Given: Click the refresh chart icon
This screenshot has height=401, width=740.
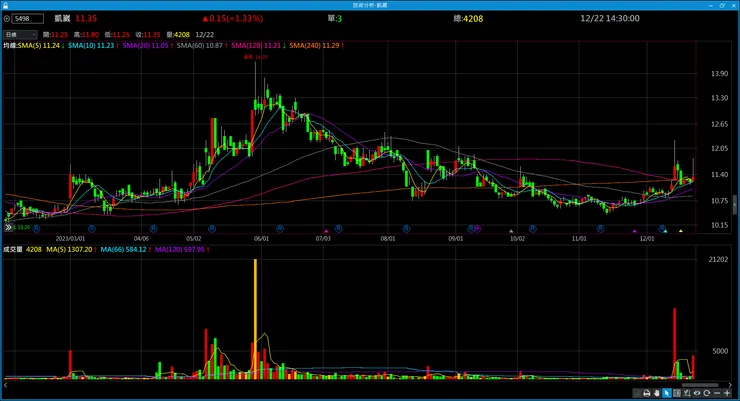Looking at the screenshot, I should pyautogui.click(x=706, y=393).
